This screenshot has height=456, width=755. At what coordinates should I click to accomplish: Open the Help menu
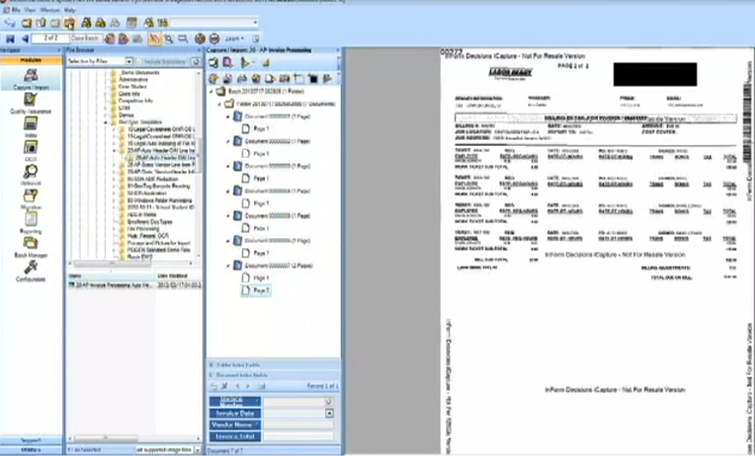click(70, 10)
